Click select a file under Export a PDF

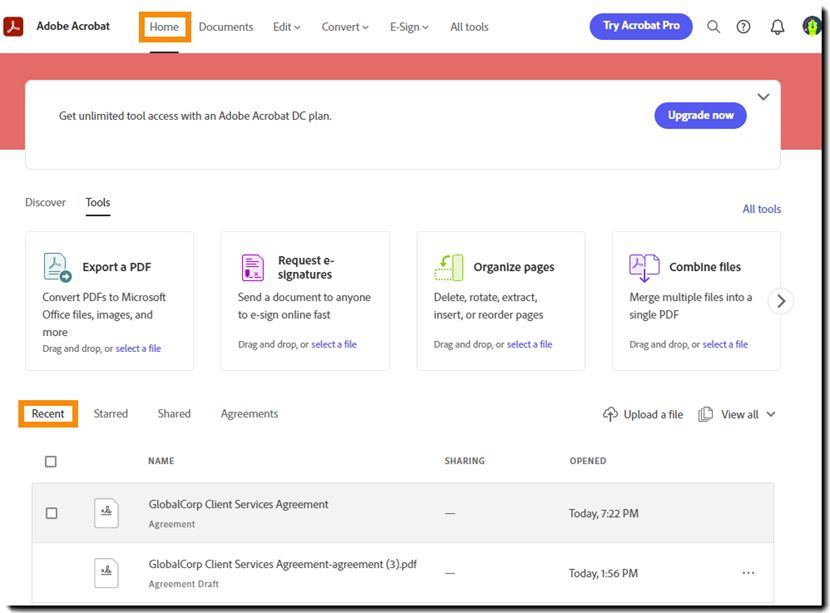point(138,348)
